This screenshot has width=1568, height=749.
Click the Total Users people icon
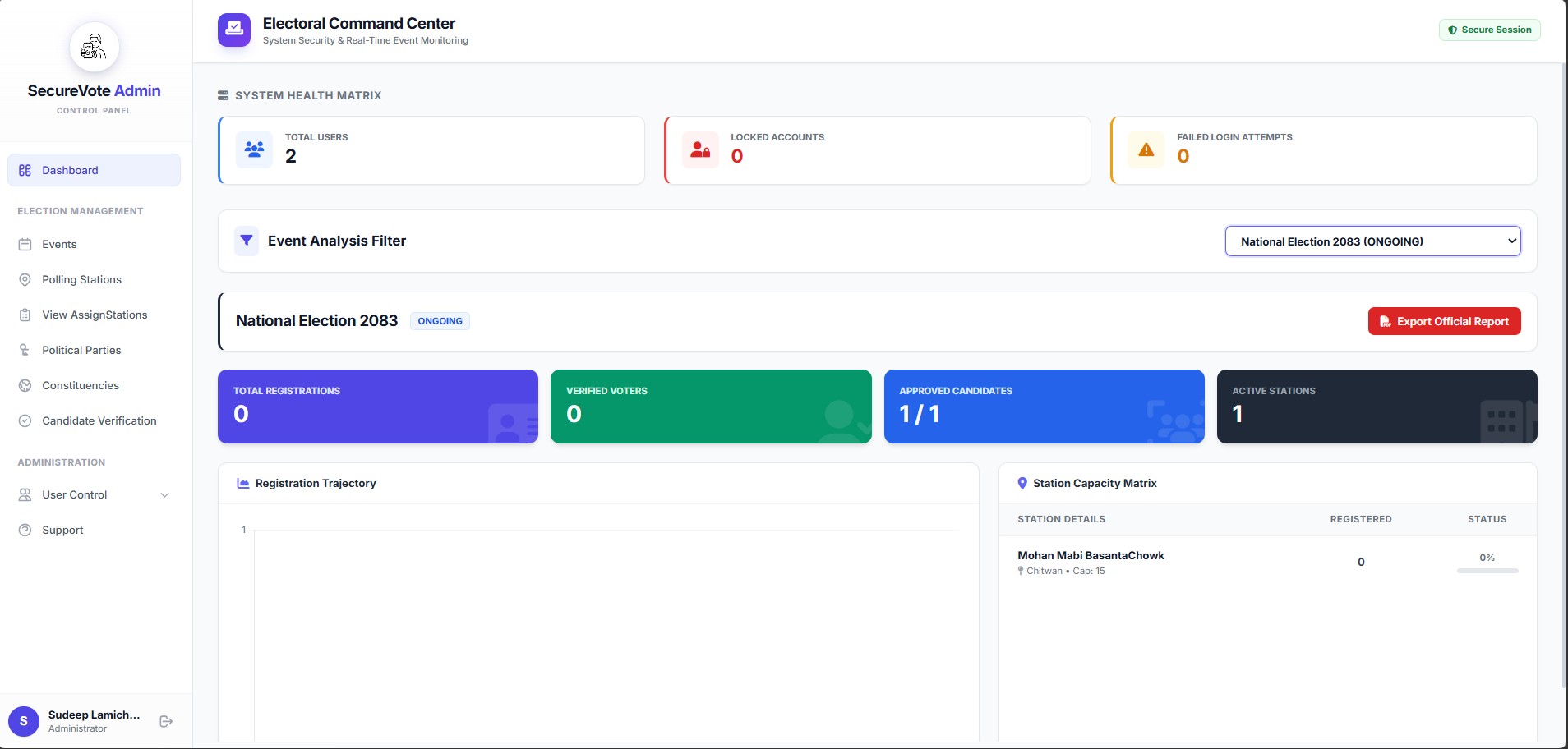click(254, 149)
